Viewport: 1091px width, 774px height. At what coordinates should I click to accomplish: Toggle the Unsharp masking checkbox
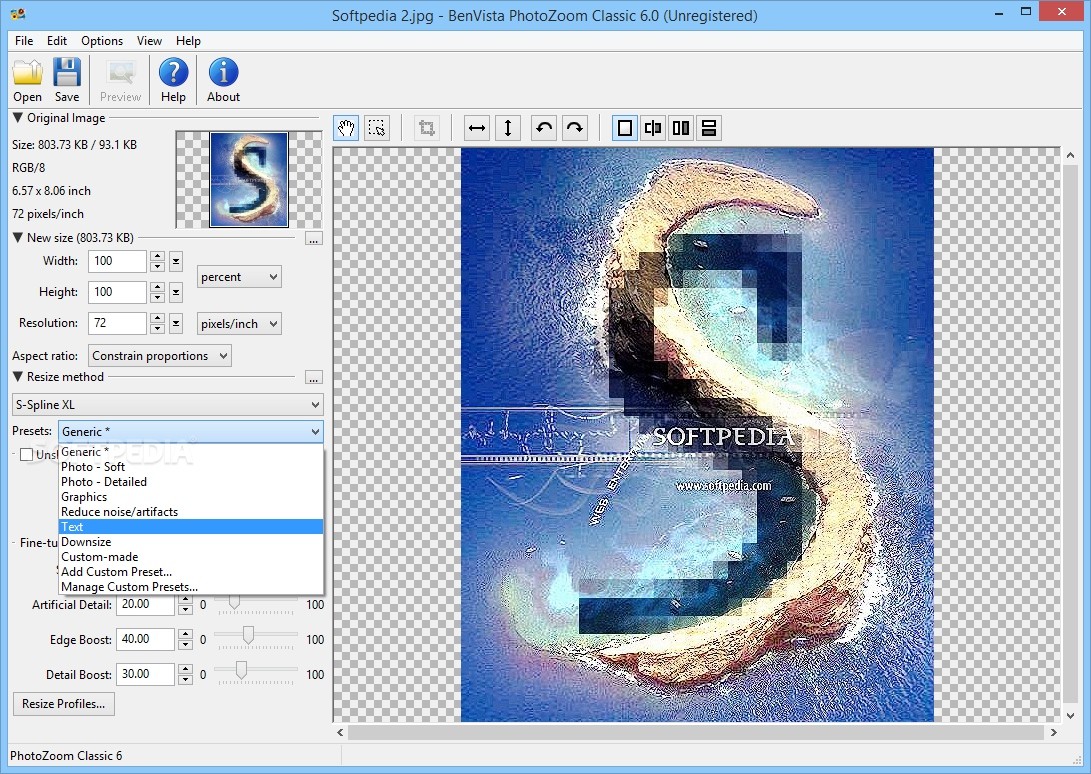coord(26,455)
